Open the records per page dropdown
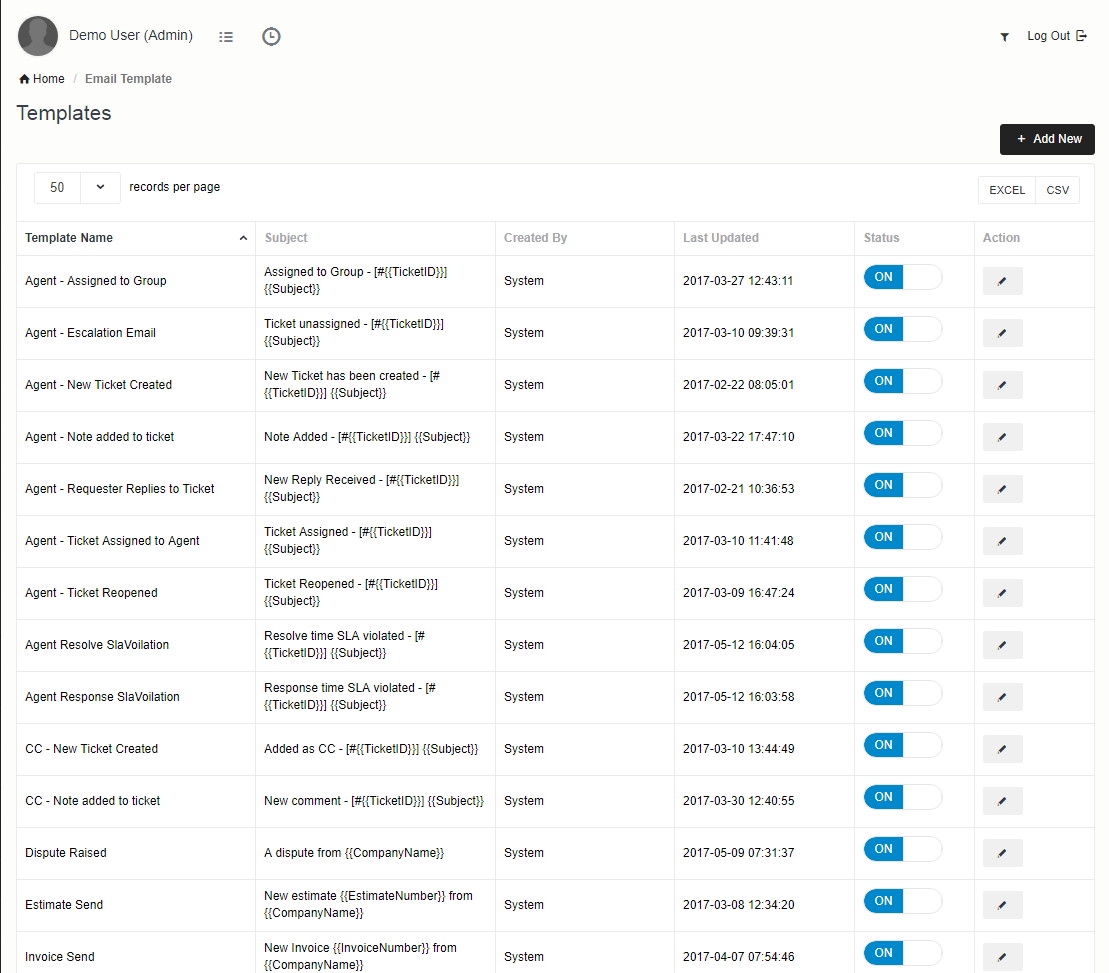The height and width of the screenshot is (973, 1109). (x=77, y=187)
